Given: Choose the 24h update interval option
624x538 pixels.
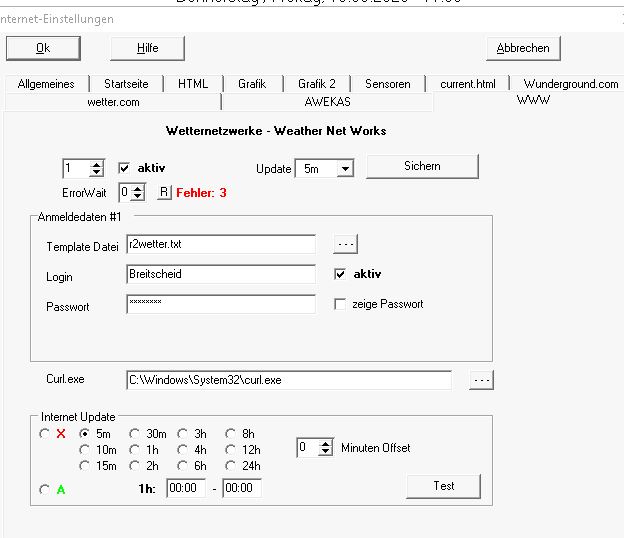Looking at the screenshot, I should 232,466.
